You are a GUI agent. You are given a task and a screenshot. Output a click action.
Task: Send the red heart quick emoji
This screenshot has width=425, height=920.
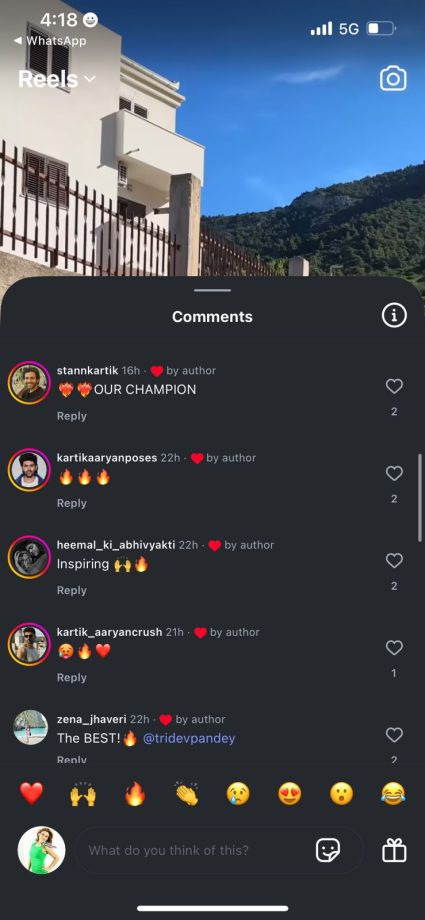tap(32, 794)
